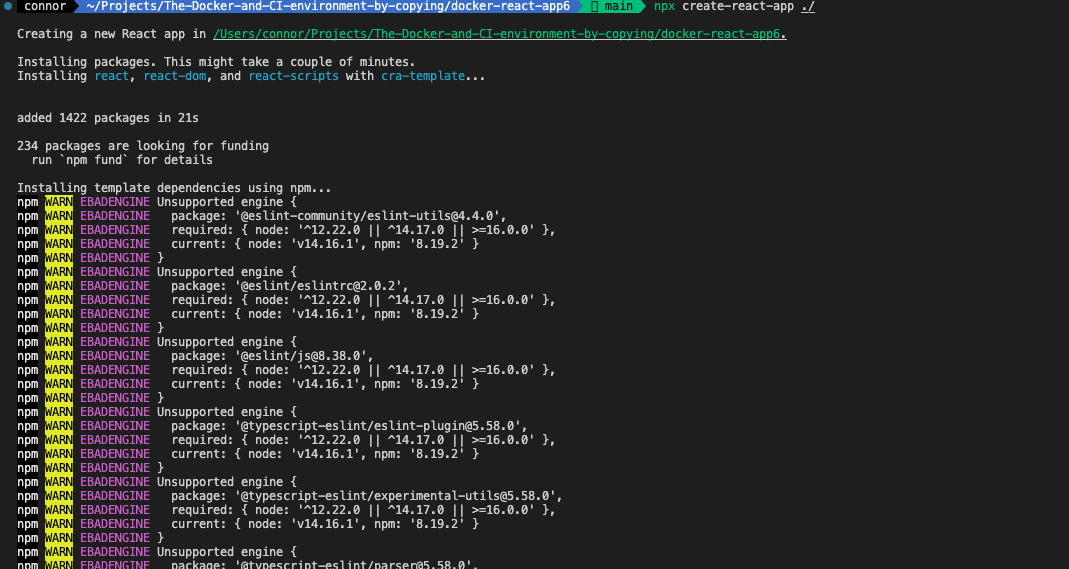Screen dimensions: 1069x569
Task: Click the cyan 'react-dom' package name
Action: [x=175, y=76]
